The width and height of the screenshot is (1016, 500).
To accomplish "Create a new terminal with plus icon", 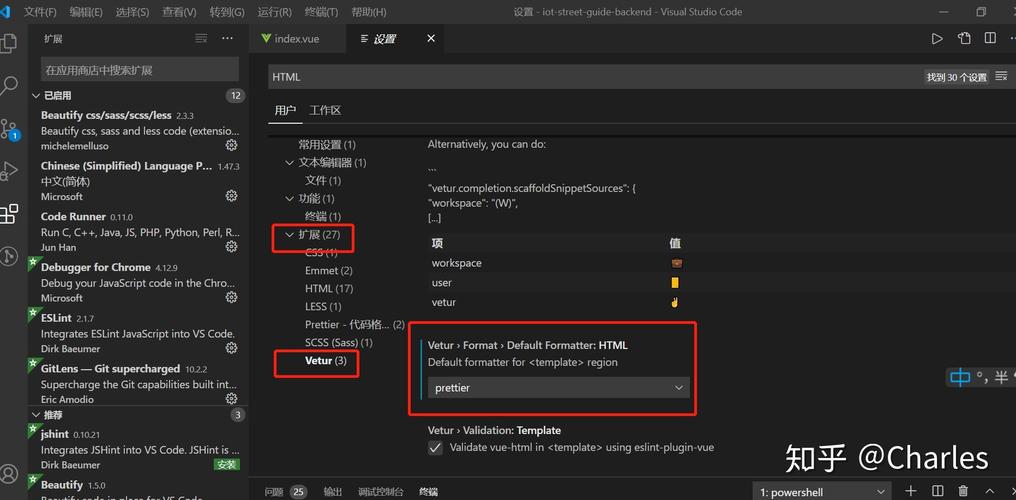I will tap(911, 491).
